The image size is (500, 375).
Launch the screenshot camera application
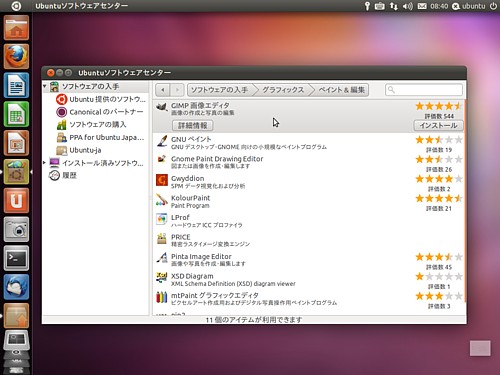click(16, 229)
